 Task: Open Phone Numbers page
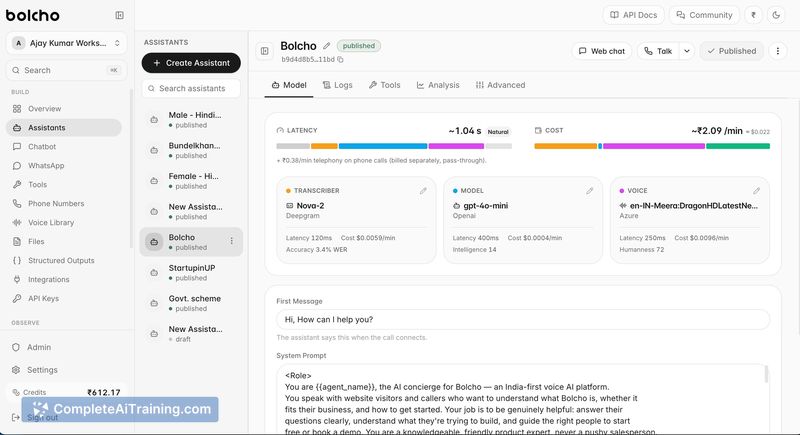point(64,203)
